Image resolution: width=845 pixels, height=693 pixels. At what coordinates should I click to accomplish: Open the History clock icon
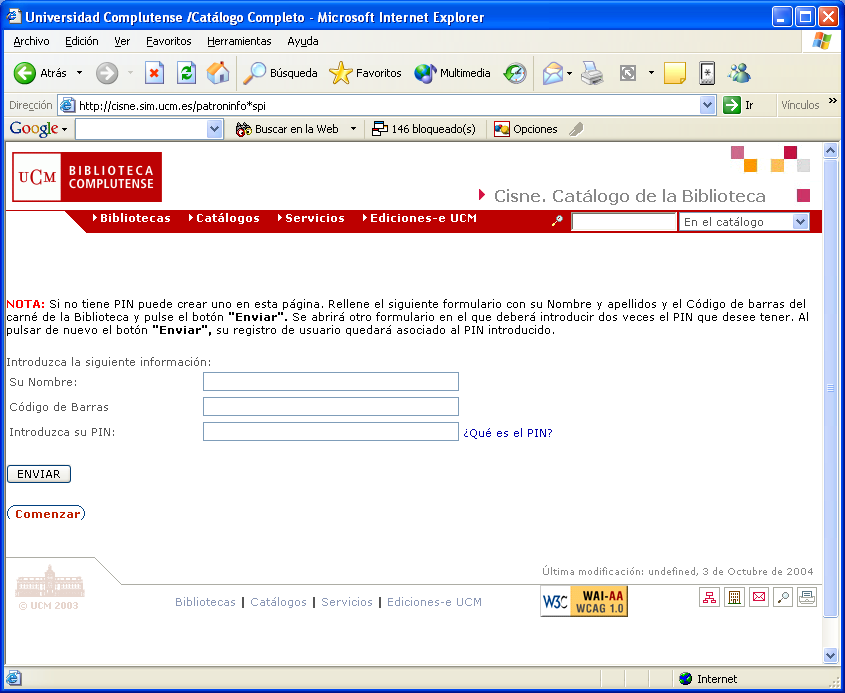click(515, 73)
